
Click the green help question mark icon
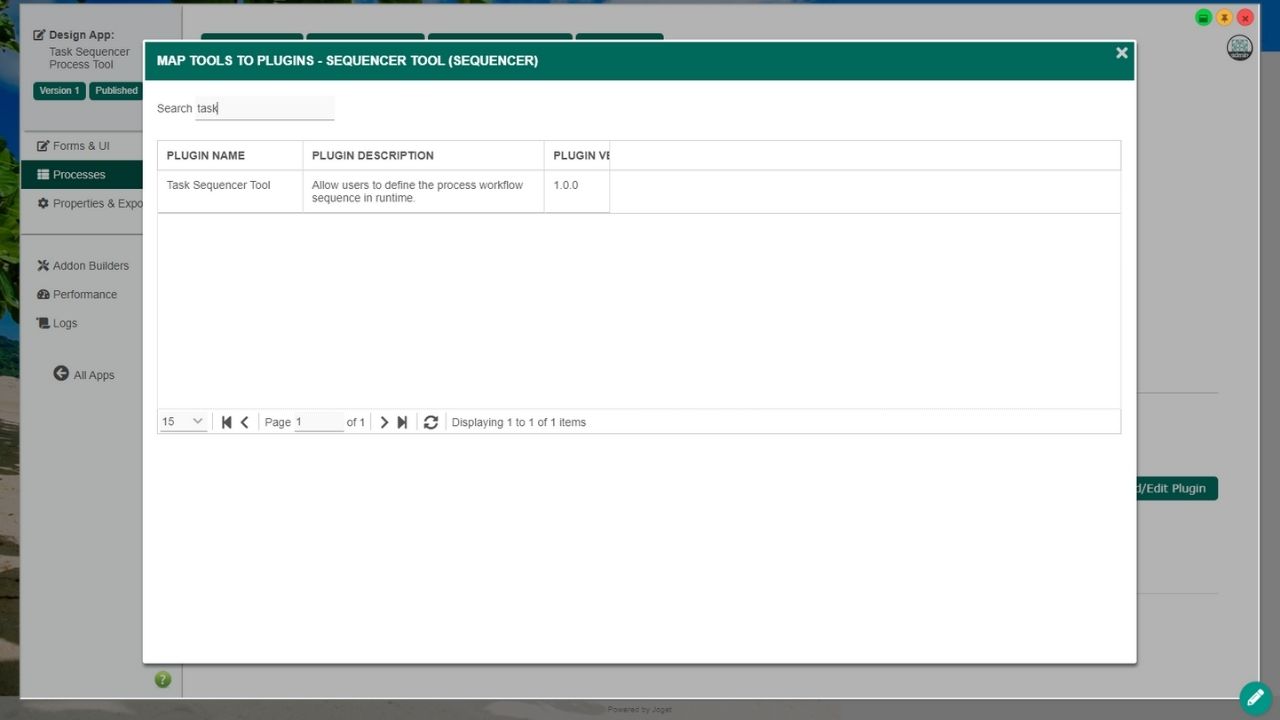point(163,680)
